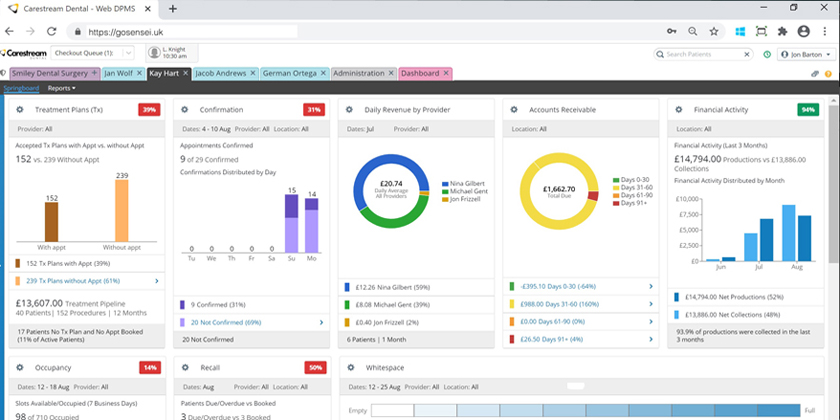Viewport: 840px width, 420px height.
Task: Click the Without appt orange bar
Action: coord(122,211)
